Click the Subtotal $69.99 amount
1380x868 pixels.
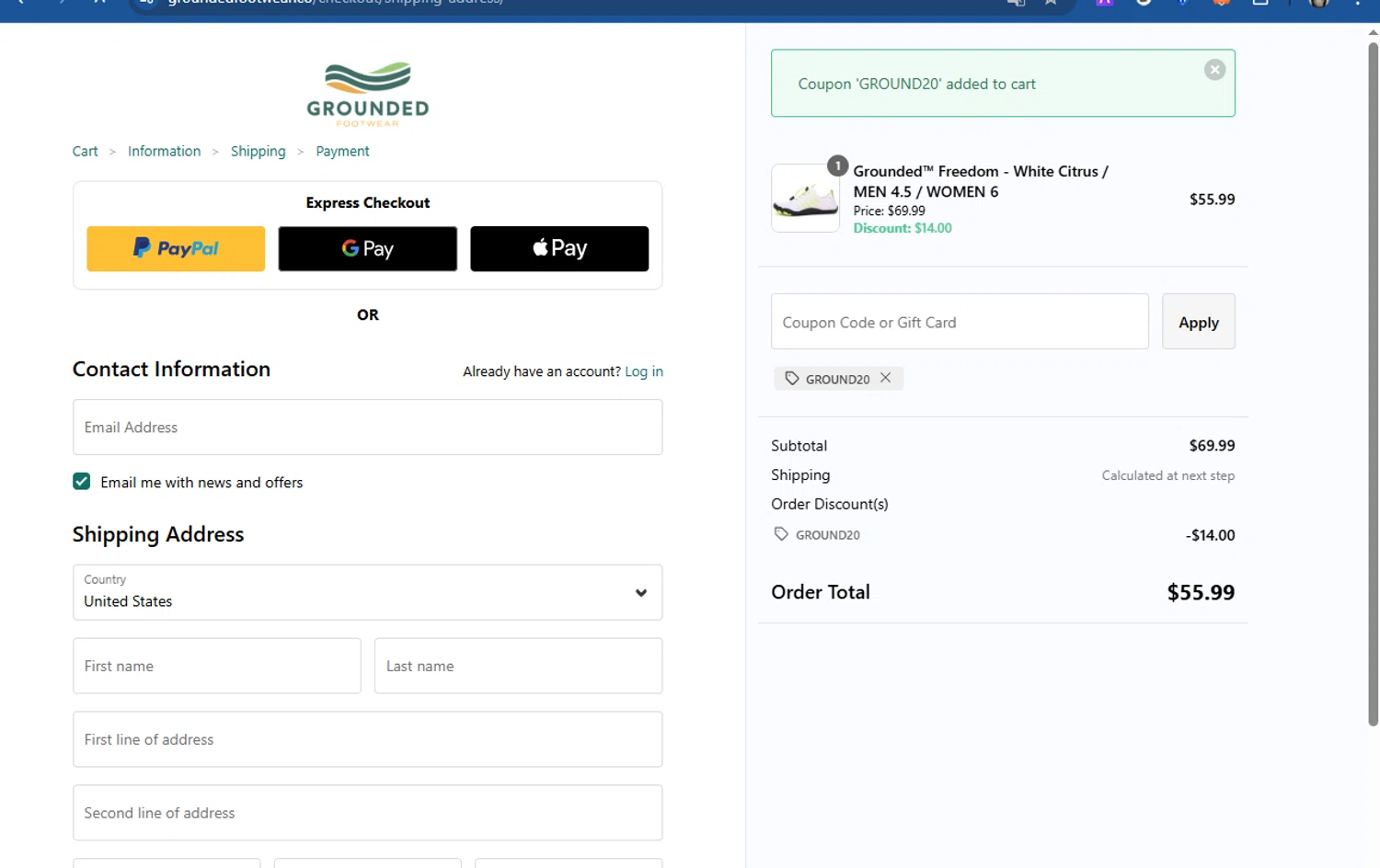click(1212, 445)
